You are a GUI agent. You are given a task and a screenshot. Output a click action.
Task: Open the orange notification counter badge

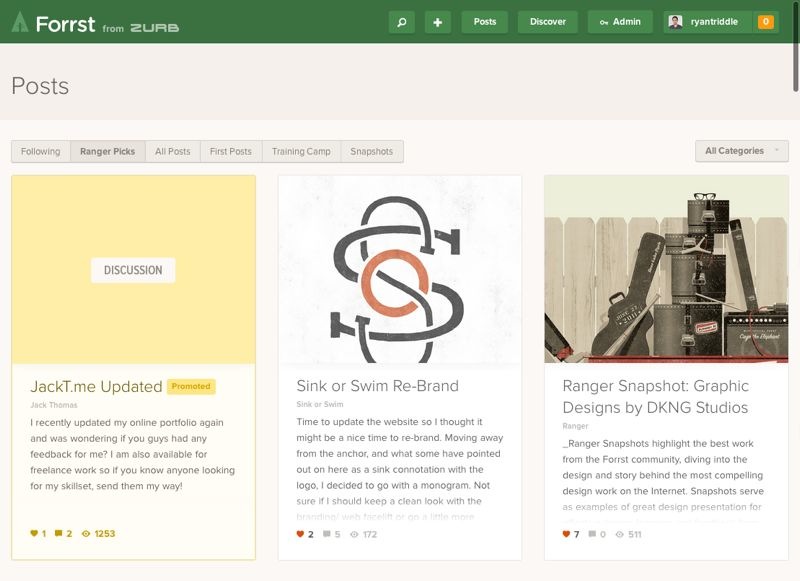point(765,22)
